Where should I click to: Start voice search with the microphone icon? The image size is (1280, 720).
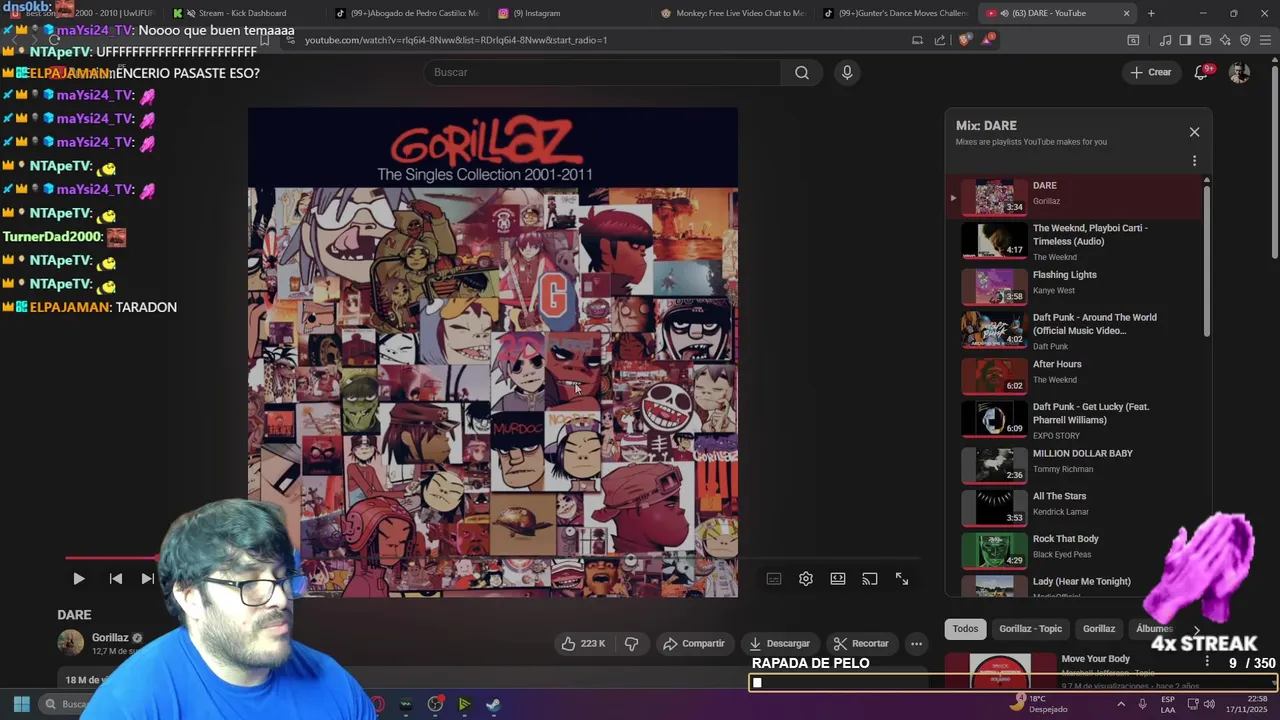(x=847, y=72)
